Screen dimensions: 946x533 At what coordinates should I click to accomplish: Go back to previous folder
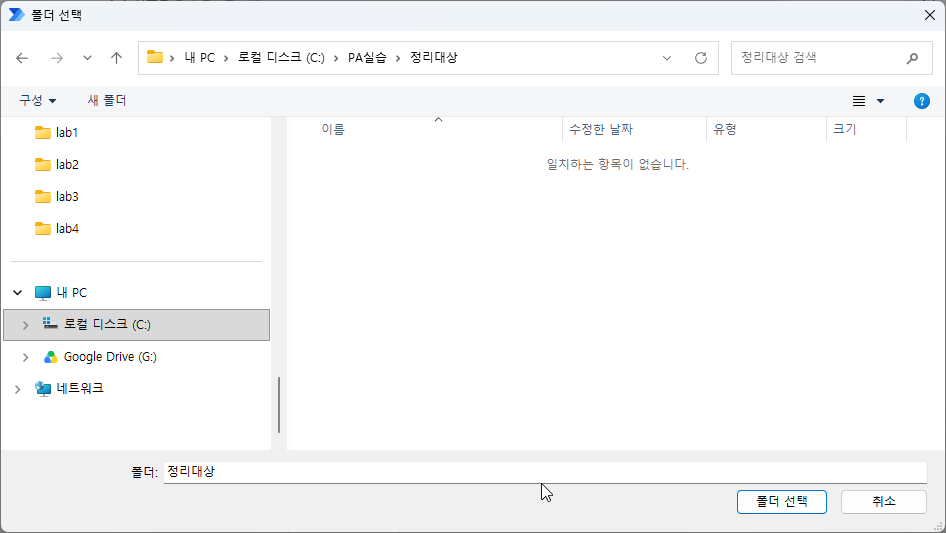point(22,58)
